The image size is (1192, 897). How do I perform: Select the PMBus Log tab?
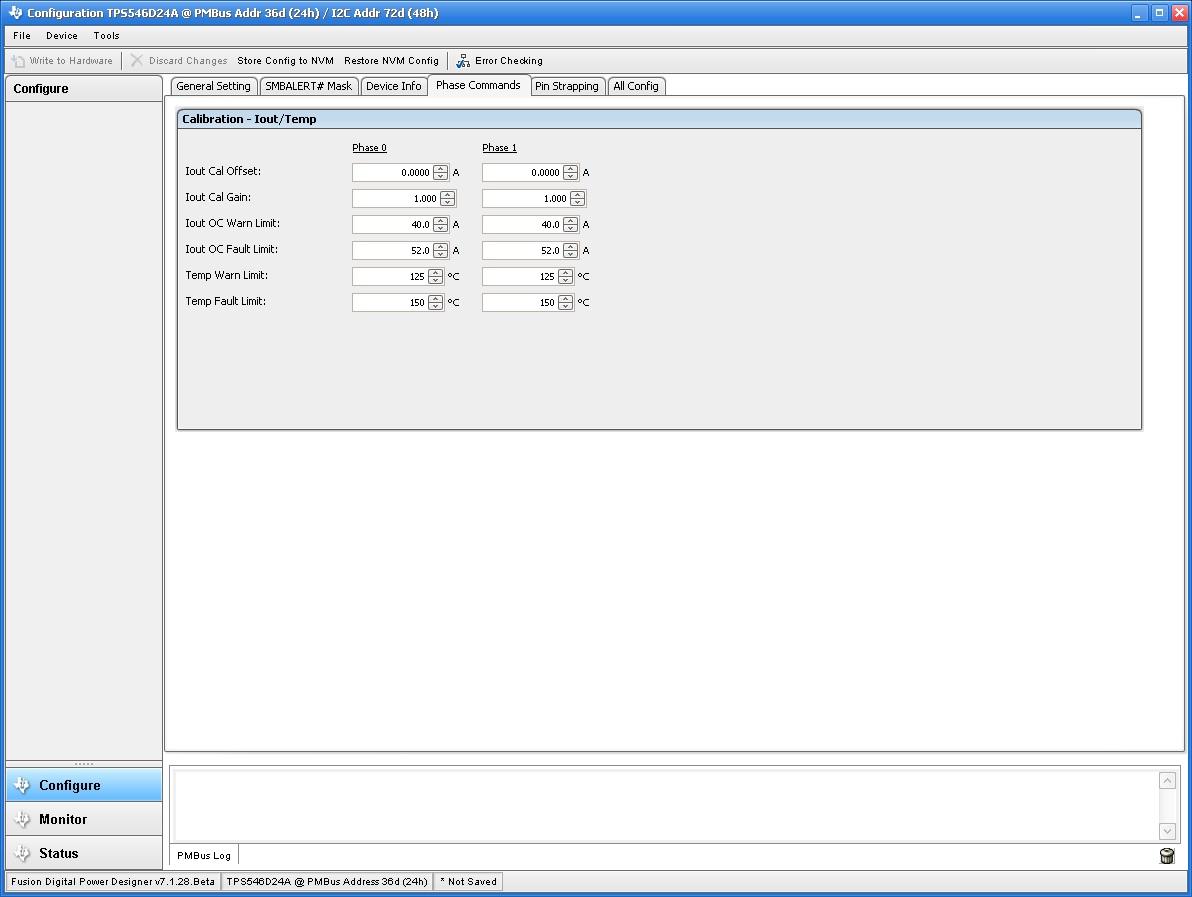point(203,855)
